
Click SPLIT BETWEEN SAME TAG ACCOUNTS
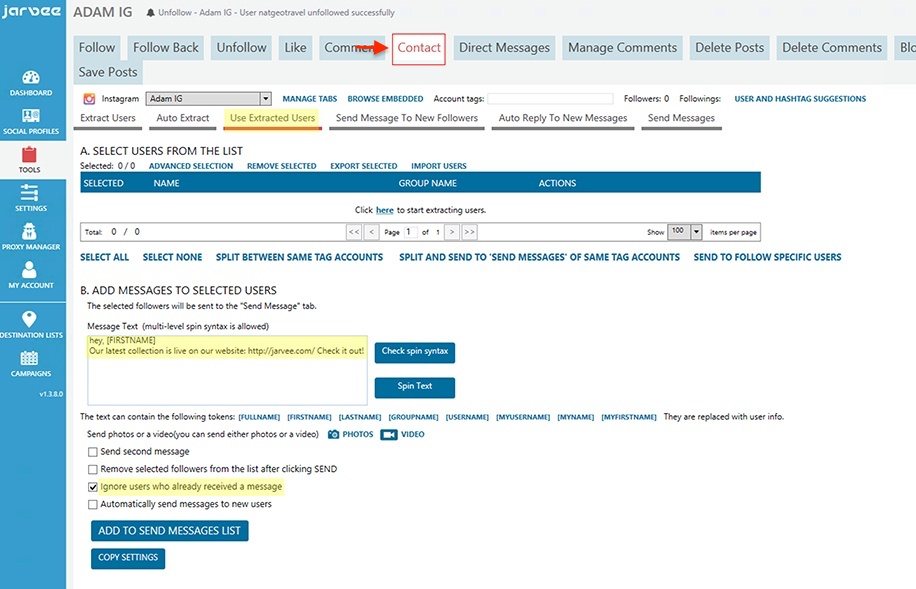click(x=299, y=257)
